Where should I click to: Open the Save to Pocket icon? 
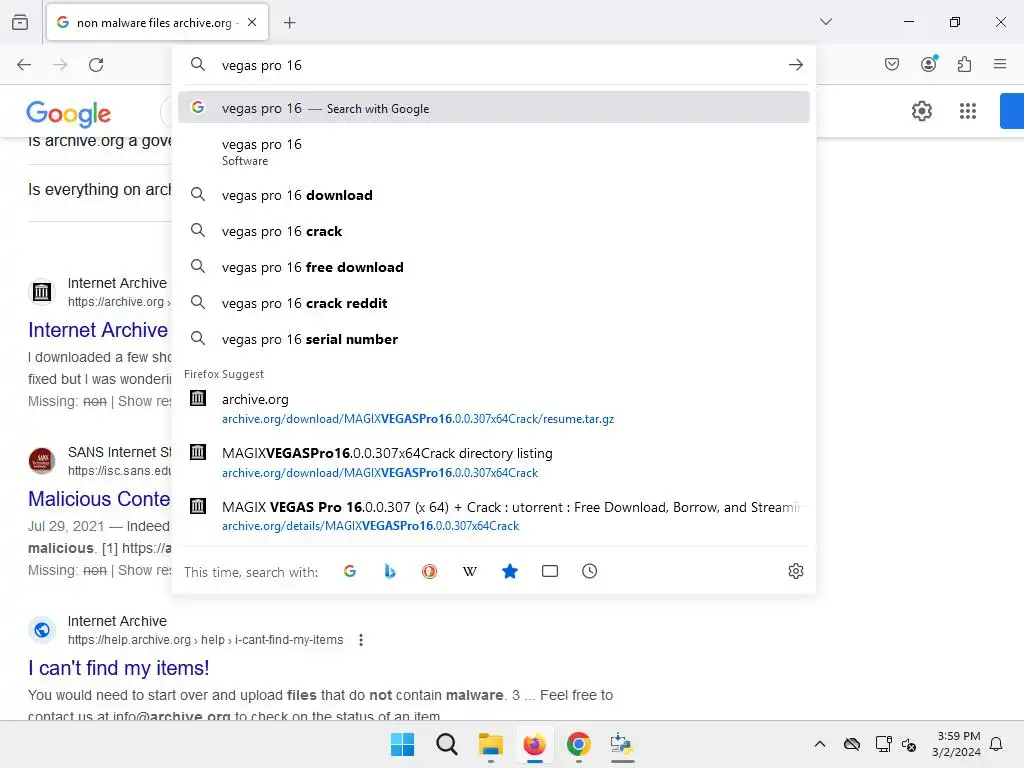(x=891, y=64)
